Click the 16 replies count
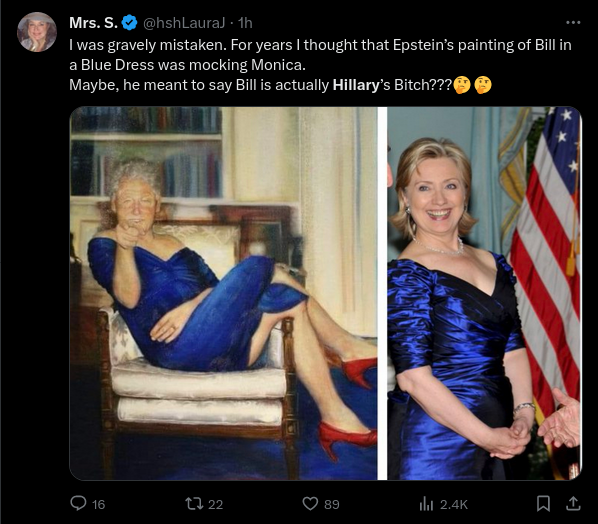 click(98, 505)
